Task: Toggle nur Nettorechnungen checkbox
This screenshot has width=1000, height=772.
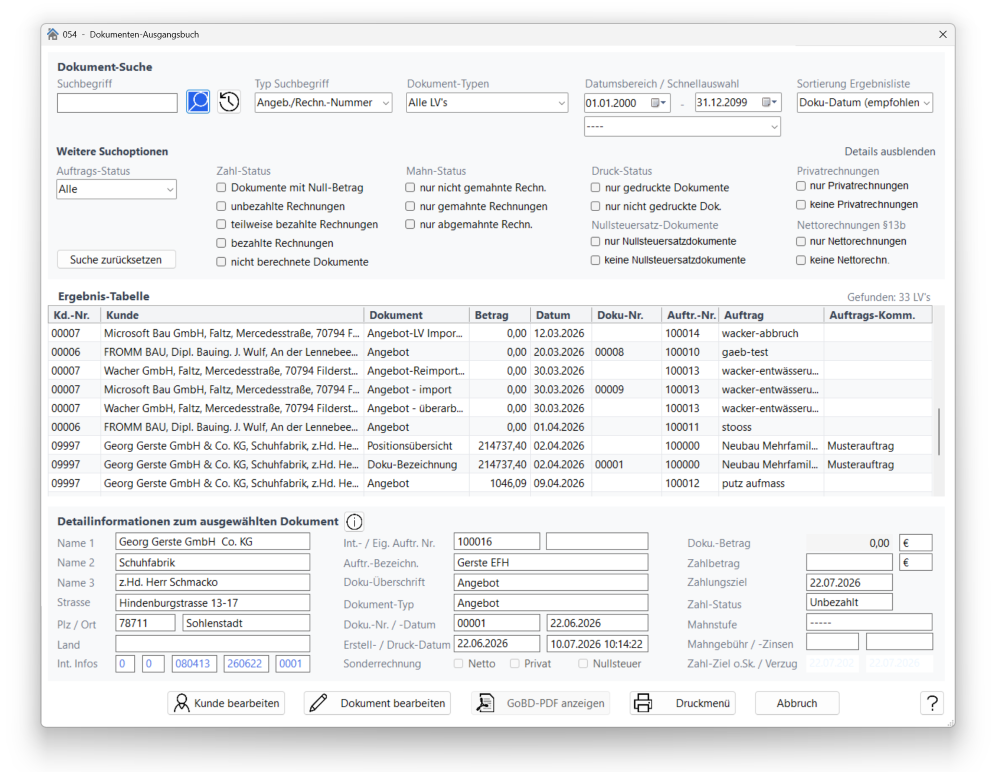Action: click(x=801, y=241)
